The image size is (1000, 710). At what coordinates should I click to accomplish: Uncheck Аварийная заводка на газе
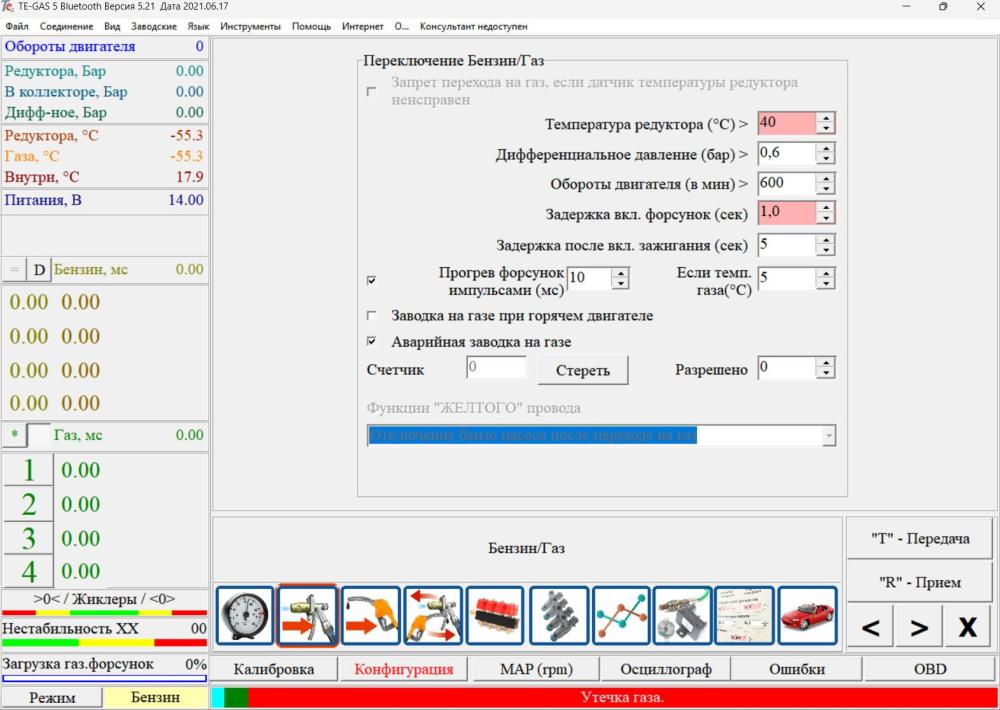(x=372, y=342)
